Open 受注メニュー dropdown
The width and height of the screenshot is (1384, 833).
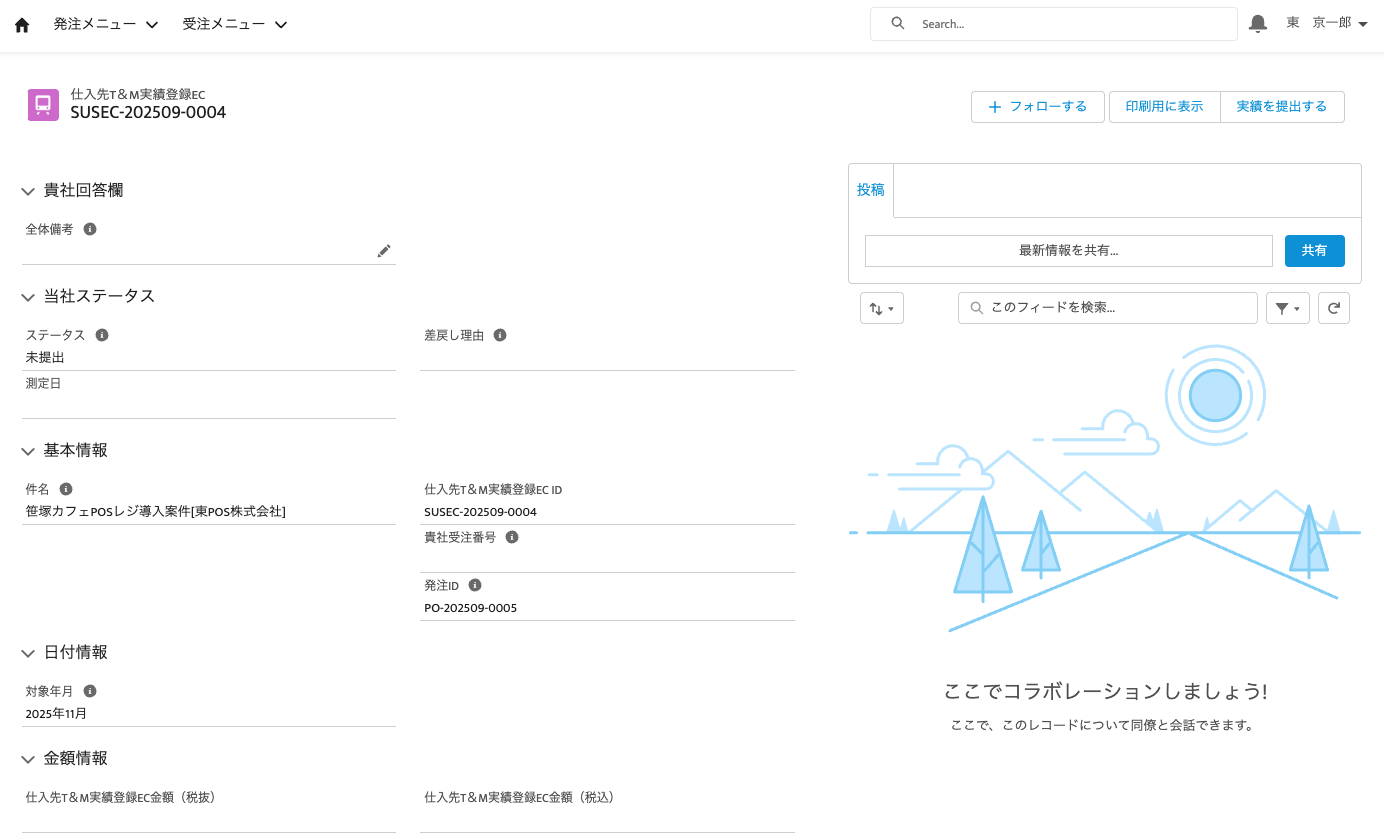(x=235, y=24)
